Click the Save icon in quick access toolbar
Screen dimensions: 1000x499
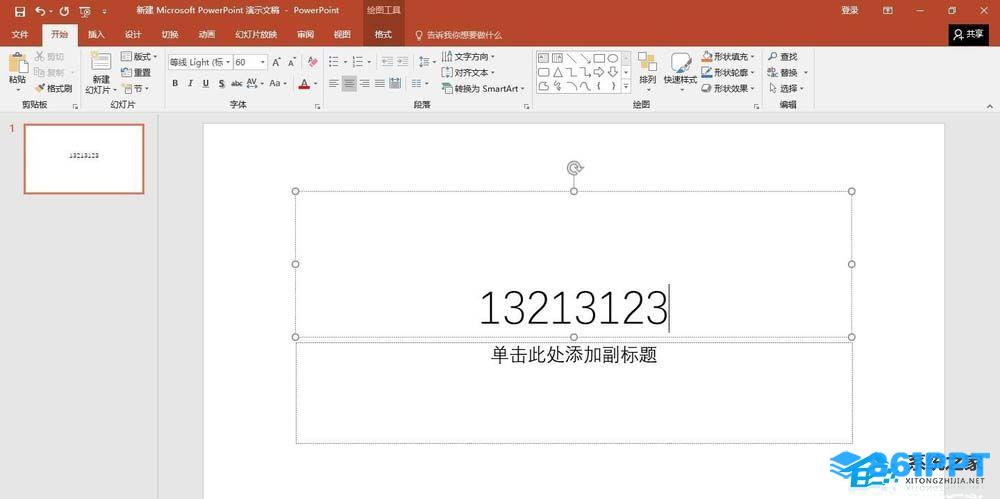[x=20, y=11]
